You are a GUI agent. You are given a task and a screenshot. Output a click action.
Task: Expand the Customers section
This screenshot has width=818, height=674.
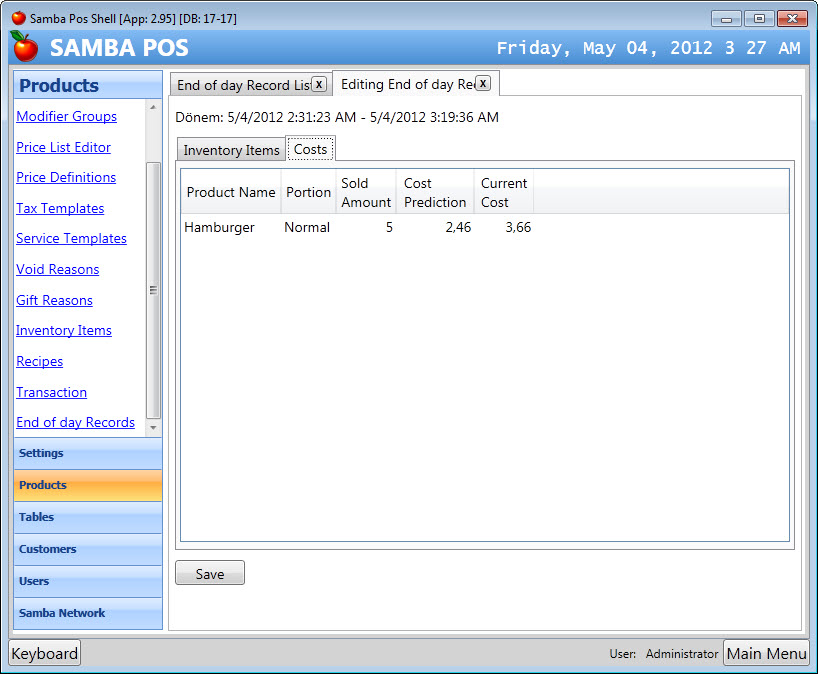tap(88, 549)
